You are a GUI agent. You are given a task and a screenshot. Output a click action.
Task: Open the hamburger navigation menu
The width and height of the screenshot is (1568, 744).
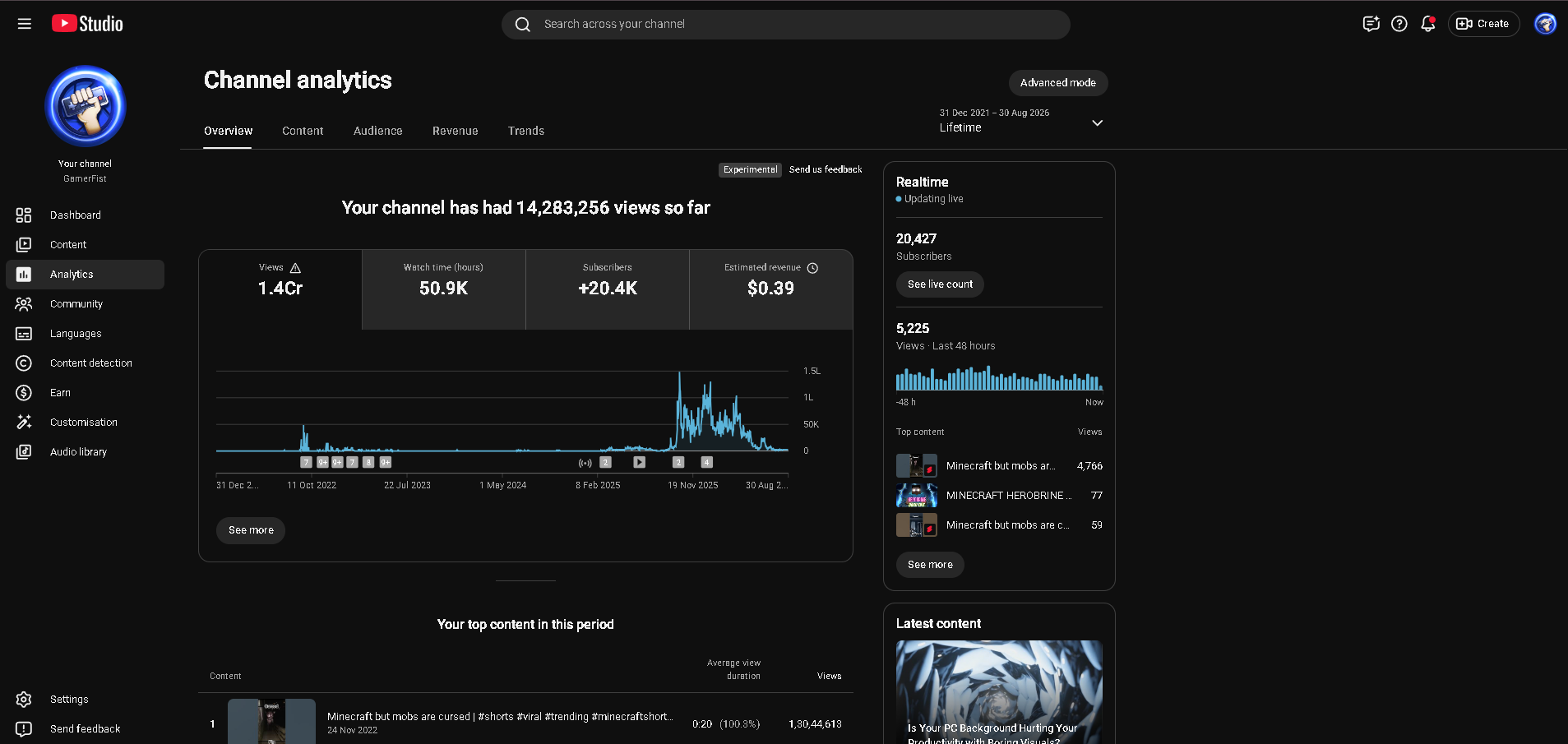[x=25, y=24]
